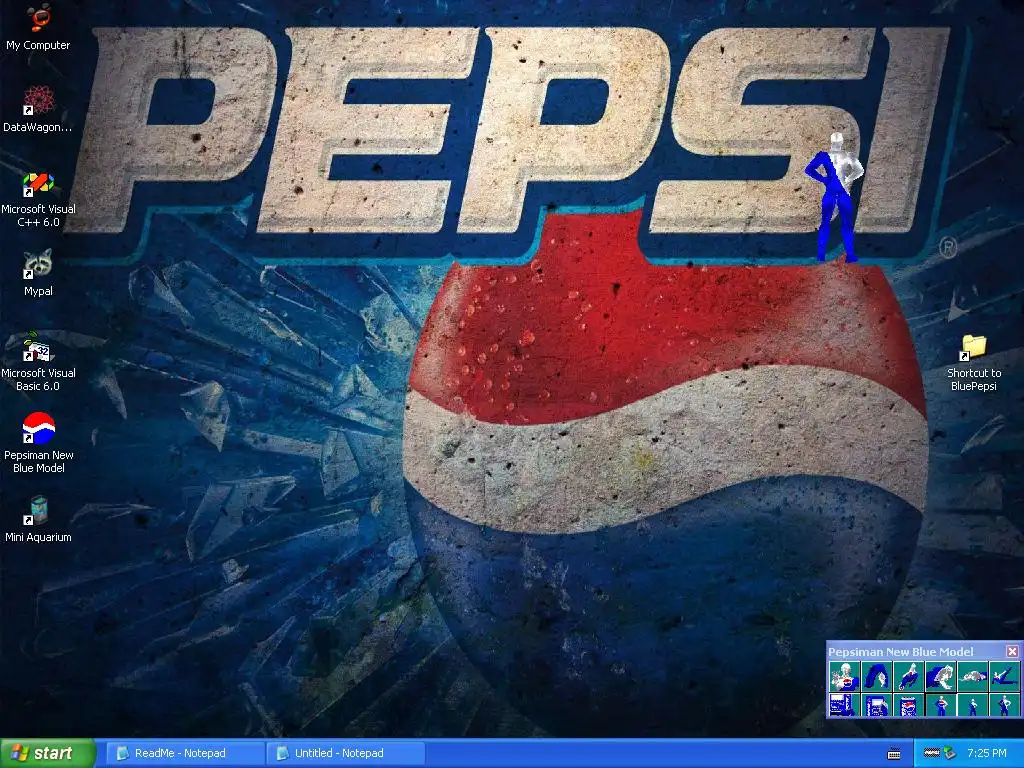Viewport: 1024px width, 768px height.
Task: Open the My Computer desktop icon
Action: (38, 27)
